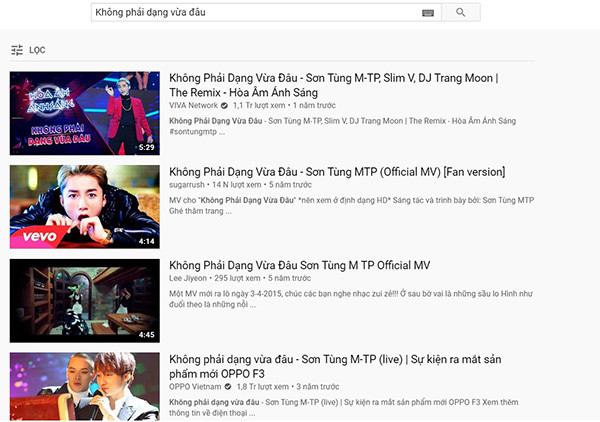This screenshot has width=600, height=422.
Task: Visit the VIVA Network channel
Action: point(193,105)
